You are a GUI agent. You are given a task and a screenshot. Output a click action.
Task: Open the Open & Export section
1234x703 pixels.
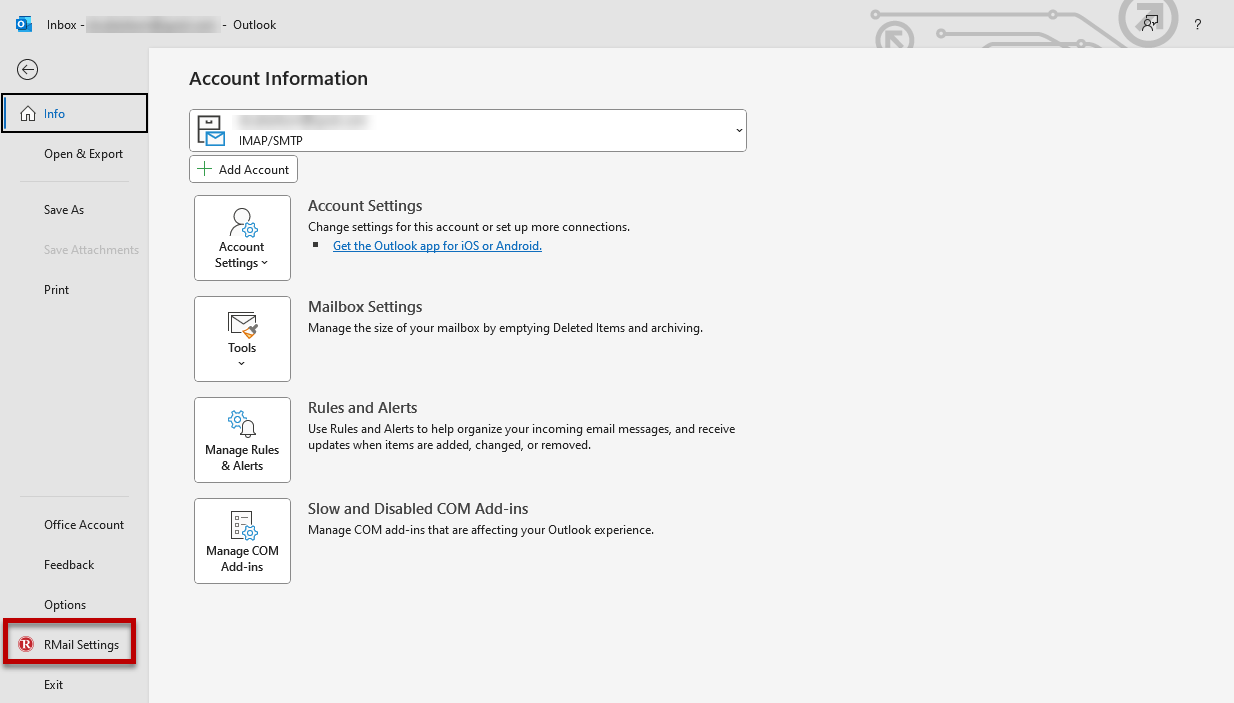pyautogui.click(x=82, y=153)
